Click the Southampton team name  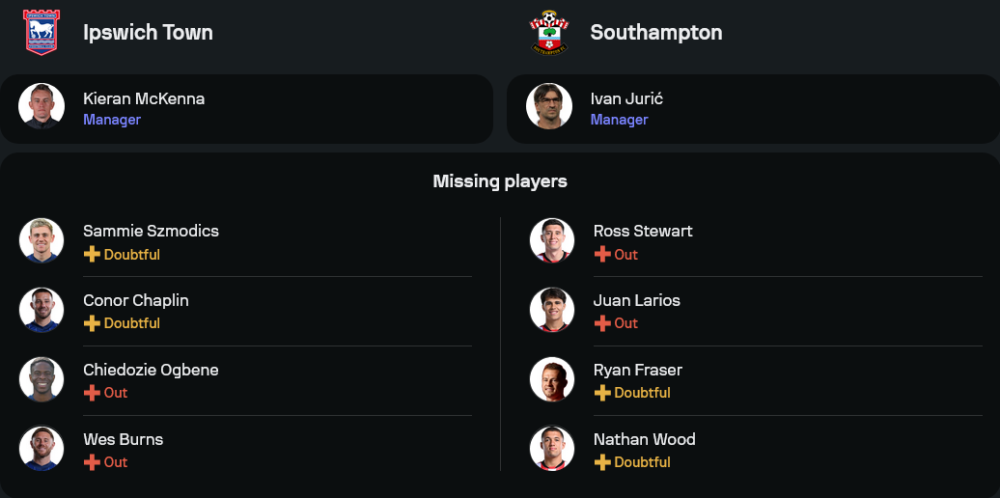tap(656, 32)
